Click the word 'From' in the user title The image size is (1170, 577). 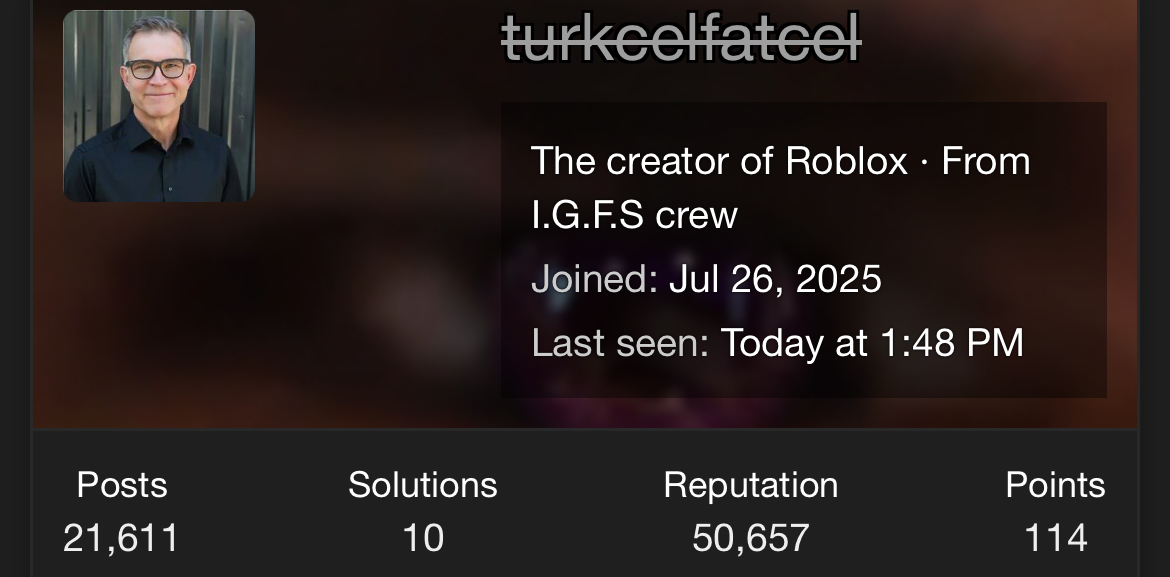pyautogui.click(x=986, y=160)
